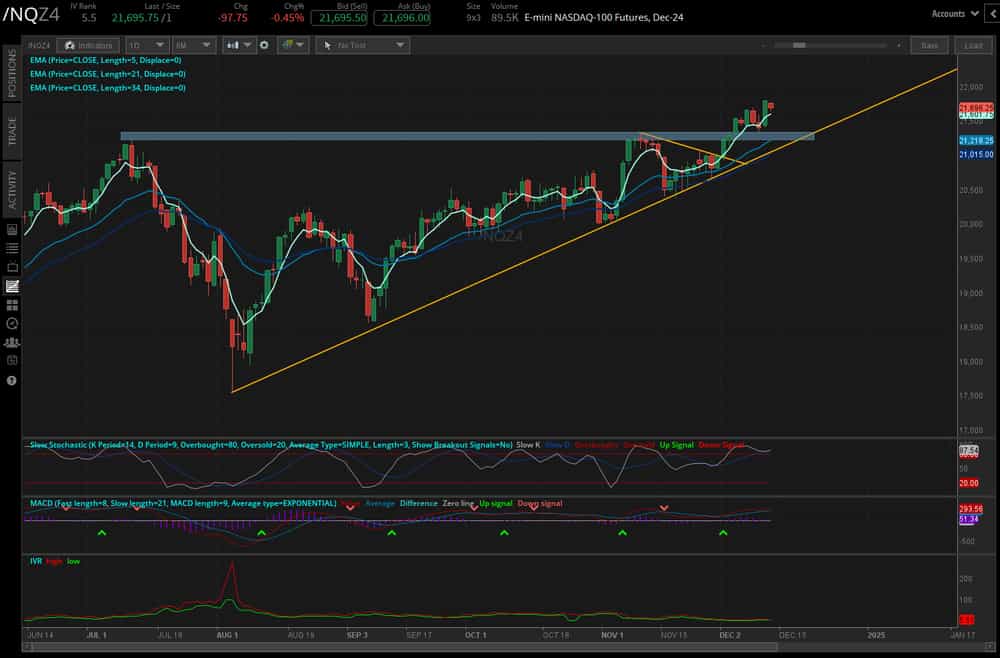Click the Load chart button
The image size is (1000, 658).
coord(971,45)
